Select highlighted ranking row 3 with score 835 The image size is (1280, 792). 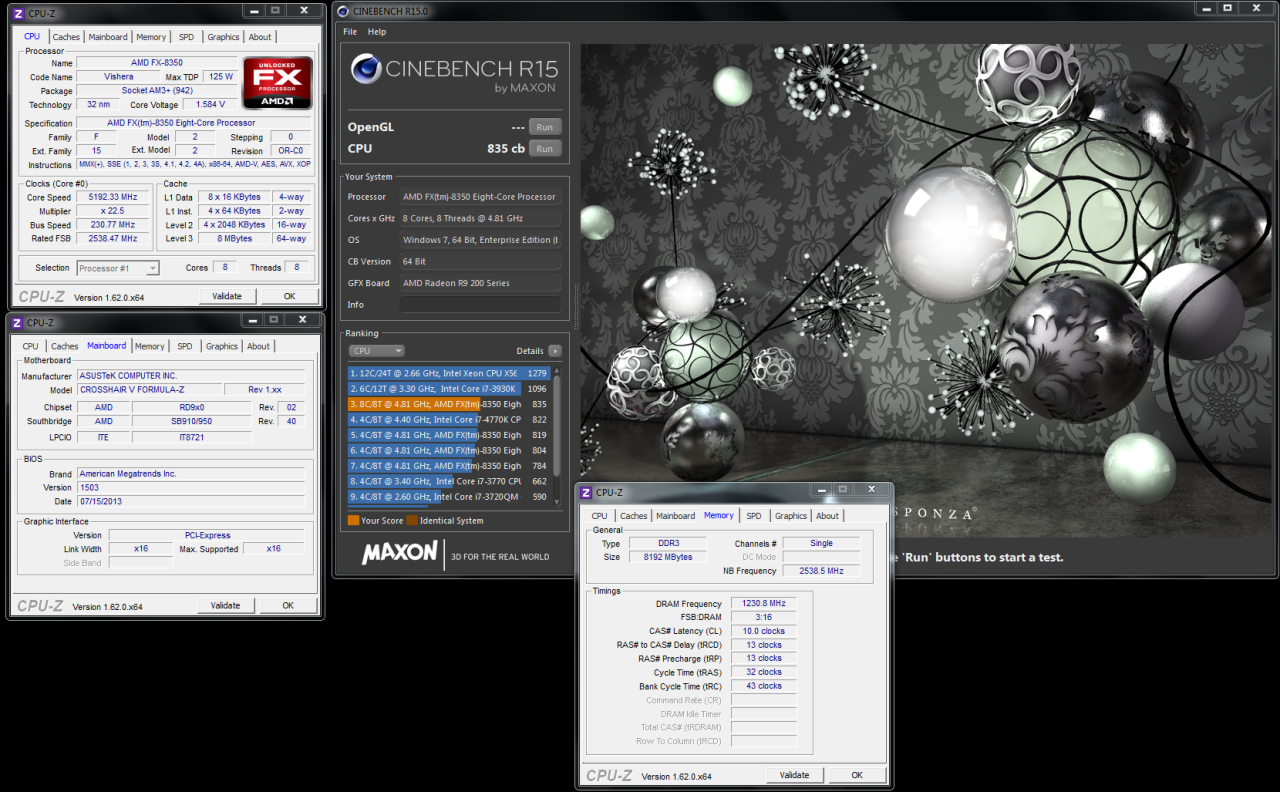coord(449,404)
